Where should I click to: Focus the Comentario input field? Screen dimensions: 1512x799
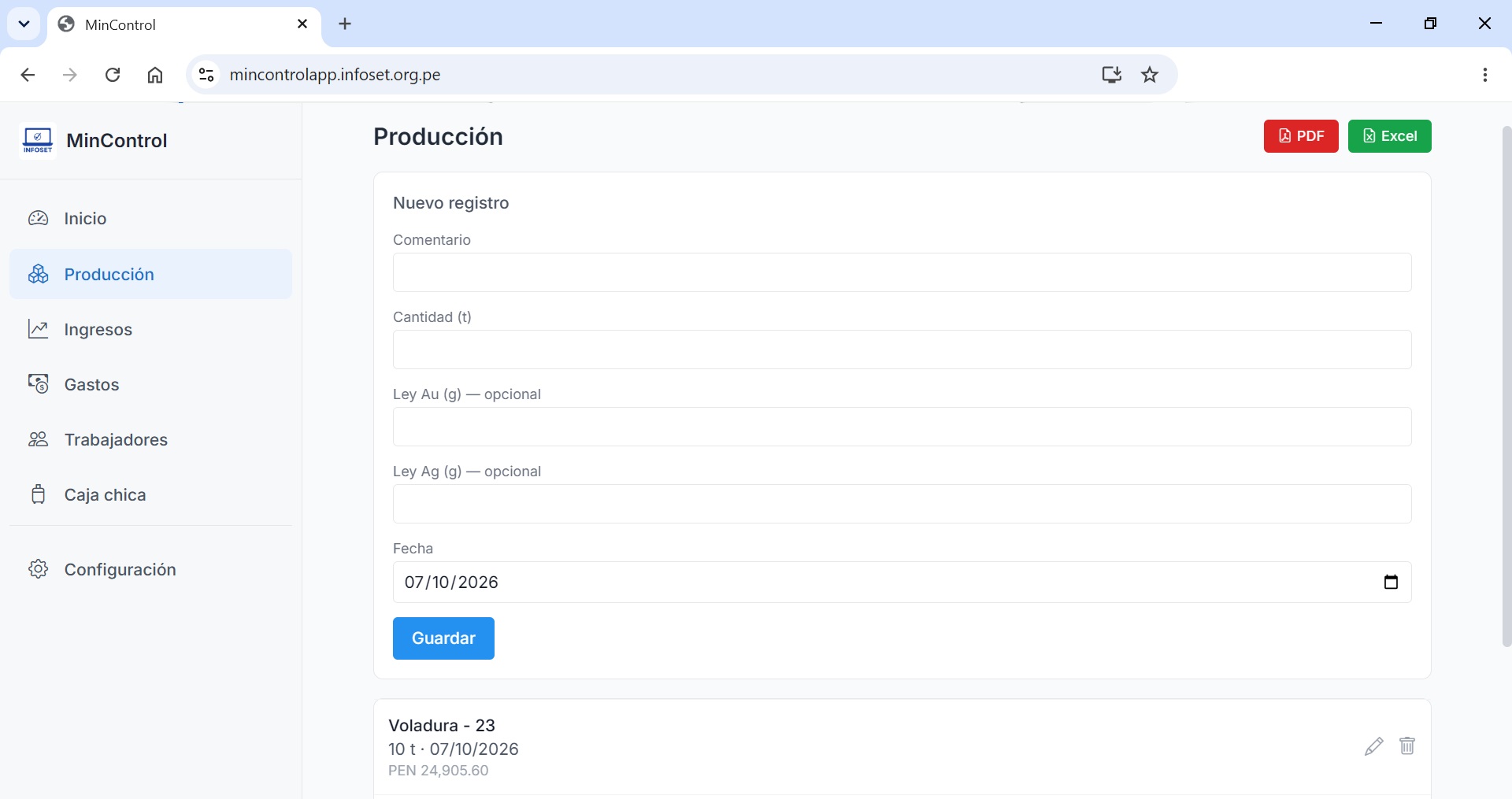click(x=902, y=272)
